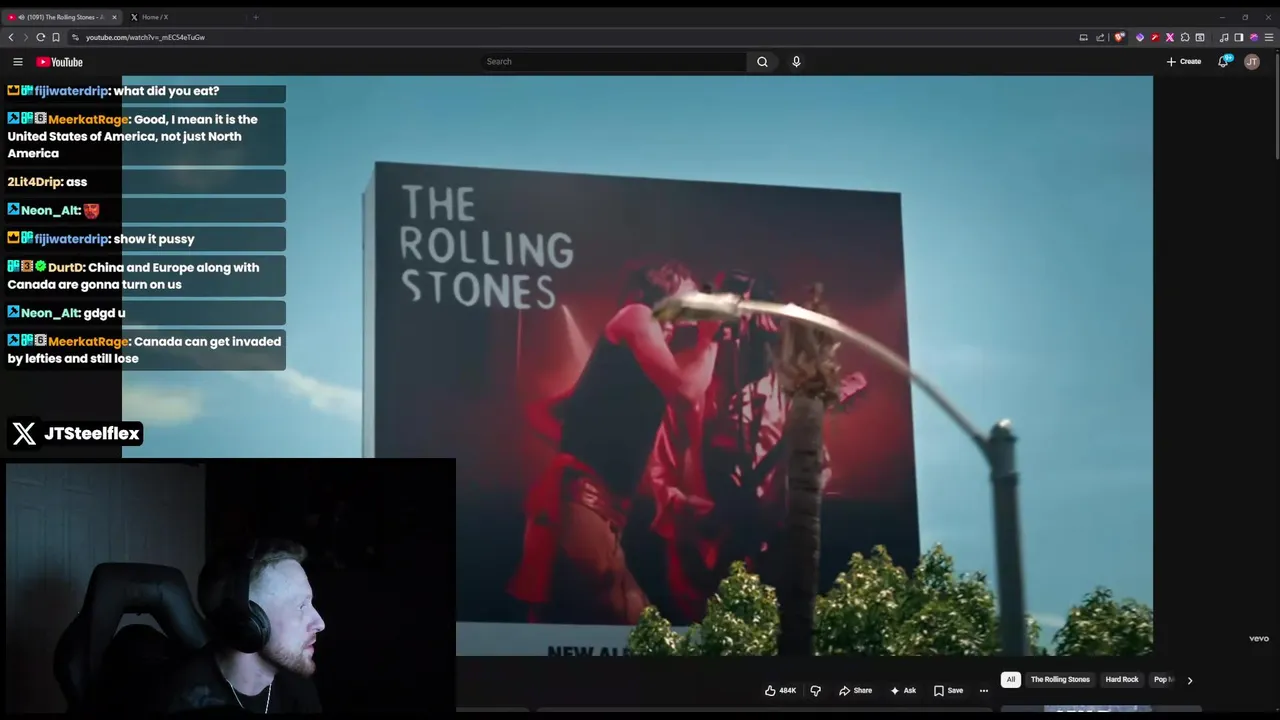The width and height of the screenshot is (1280, 720).
Task: Click the webcam overlay of the streamer
Action: coord(230,586)
